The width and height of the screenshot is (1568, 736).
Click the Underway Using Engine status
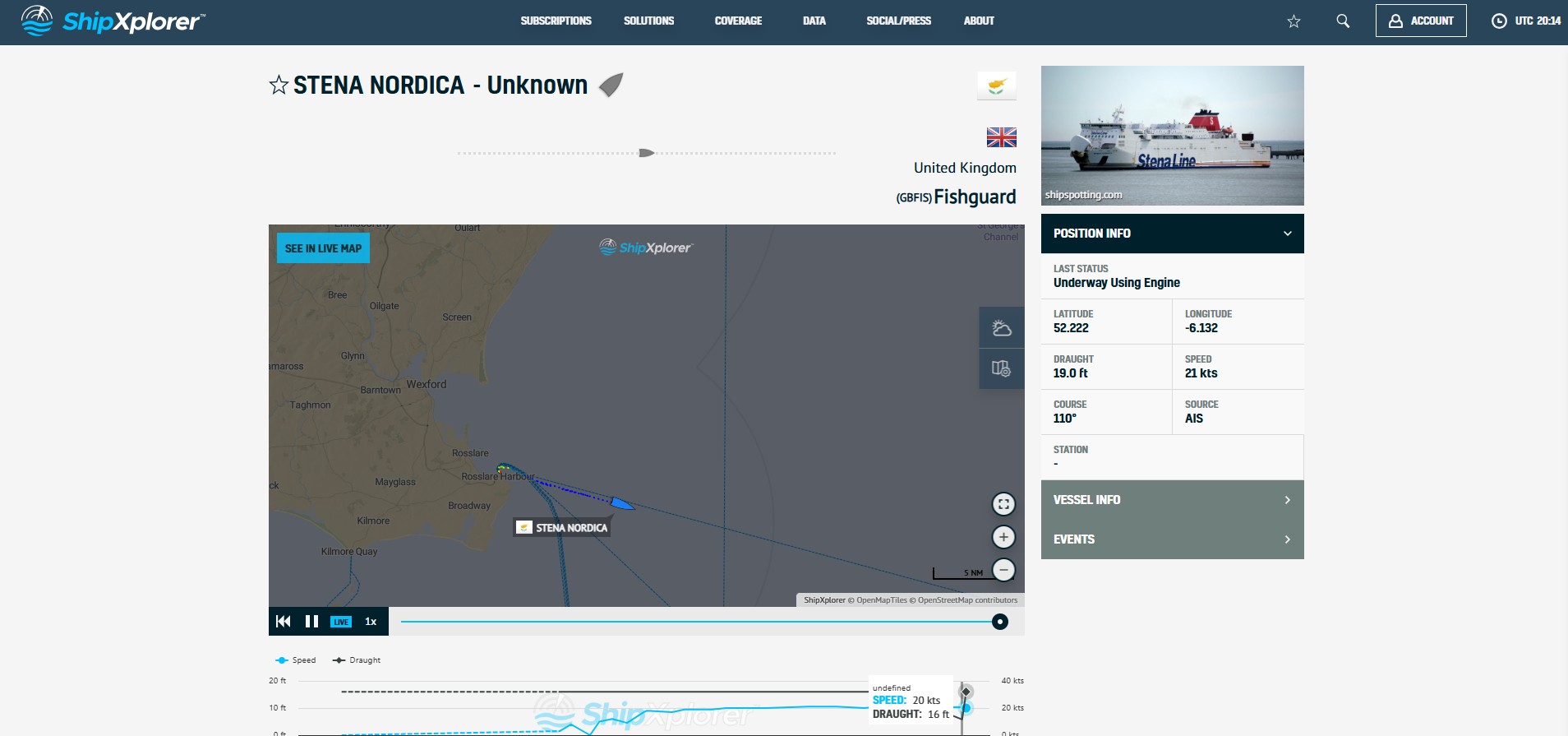(1116, 283)
